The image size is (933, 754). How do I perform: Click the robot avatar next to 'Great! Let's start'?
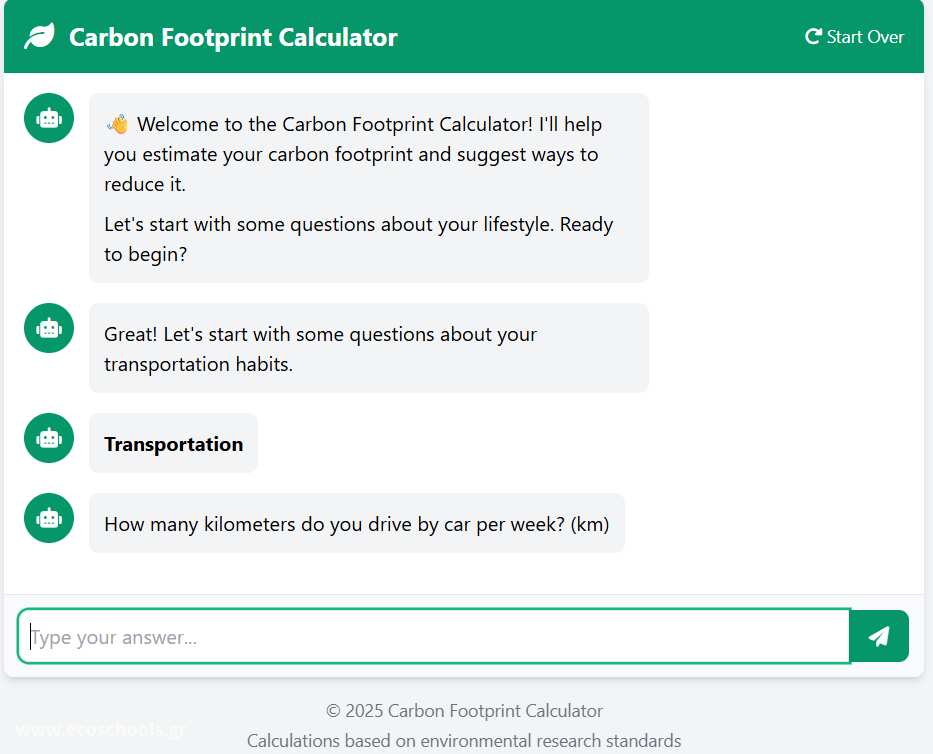pos(49,328)
